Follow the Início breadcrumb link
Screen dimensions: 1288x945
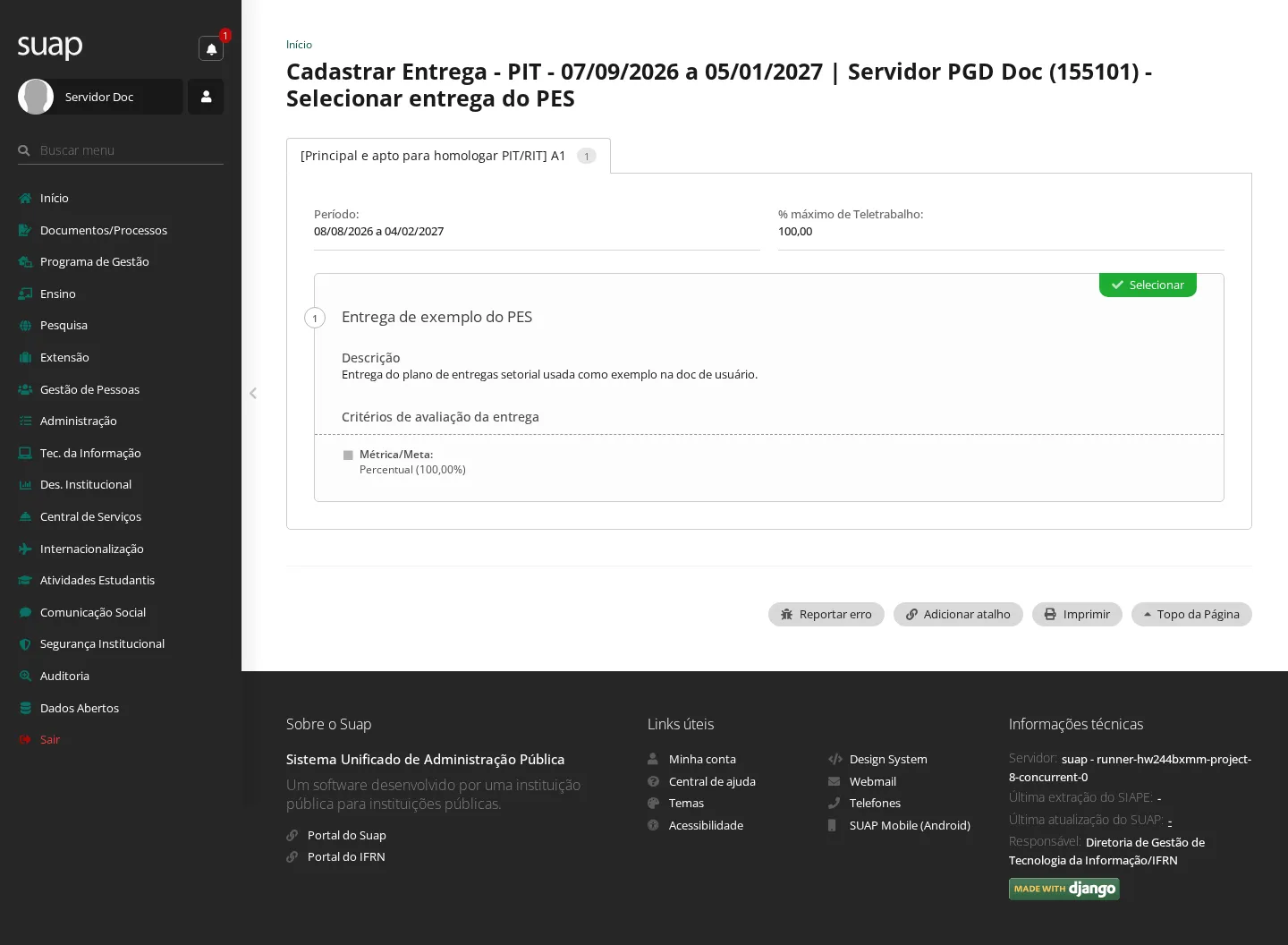point(299,45)
